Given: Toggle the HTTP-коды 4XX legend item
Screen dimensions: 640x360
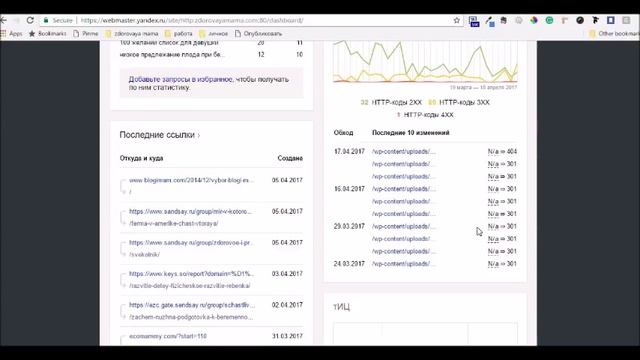Looking at the screenshot, I should tap(425, 115).
